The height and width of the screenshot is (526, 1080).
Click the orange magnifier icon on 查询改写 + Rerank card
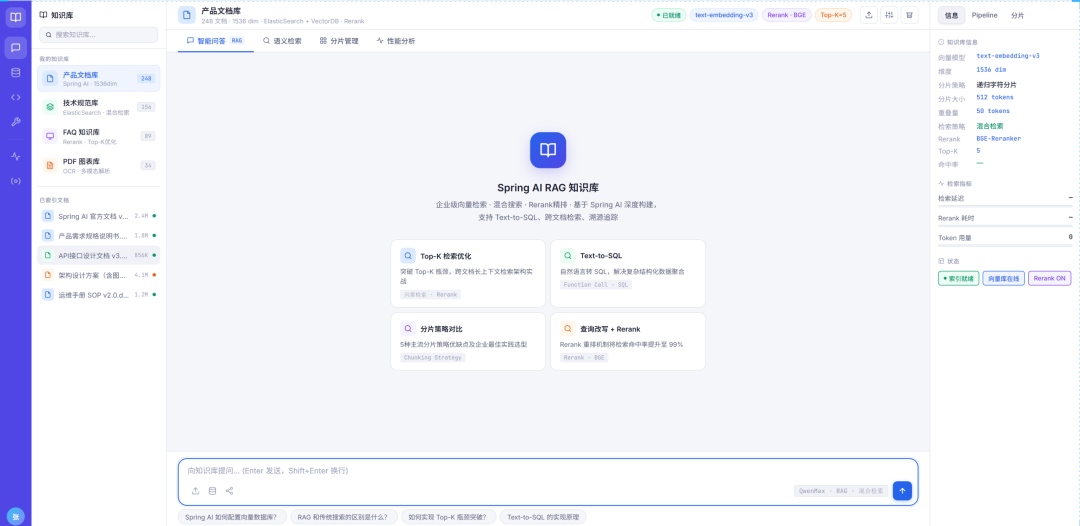[x=568, y=328]
